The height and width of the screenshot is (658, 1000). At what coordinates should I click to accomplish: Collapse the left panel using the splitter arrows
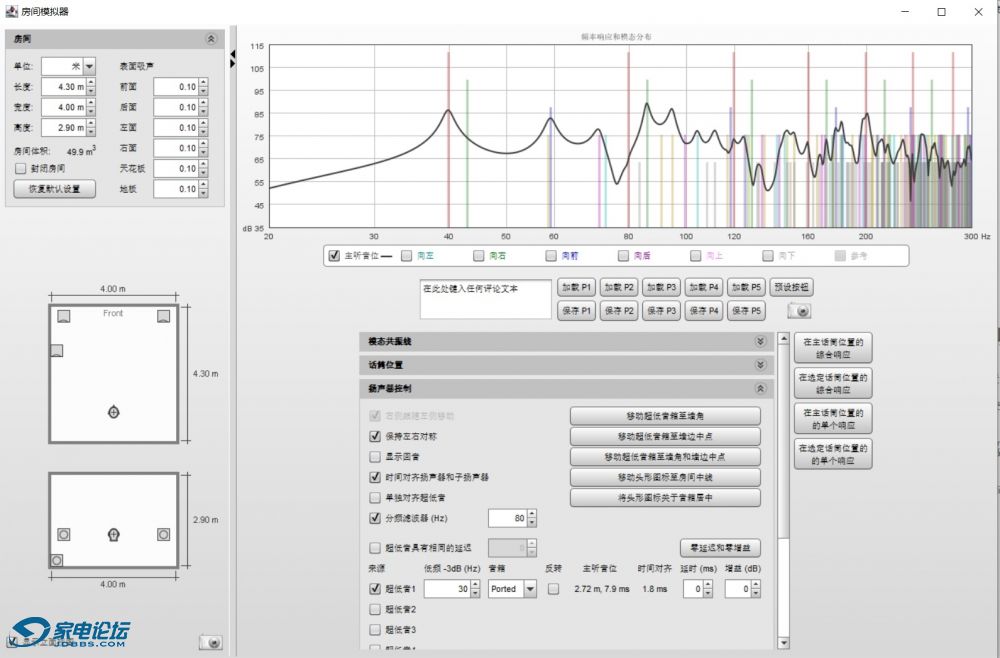233,59
